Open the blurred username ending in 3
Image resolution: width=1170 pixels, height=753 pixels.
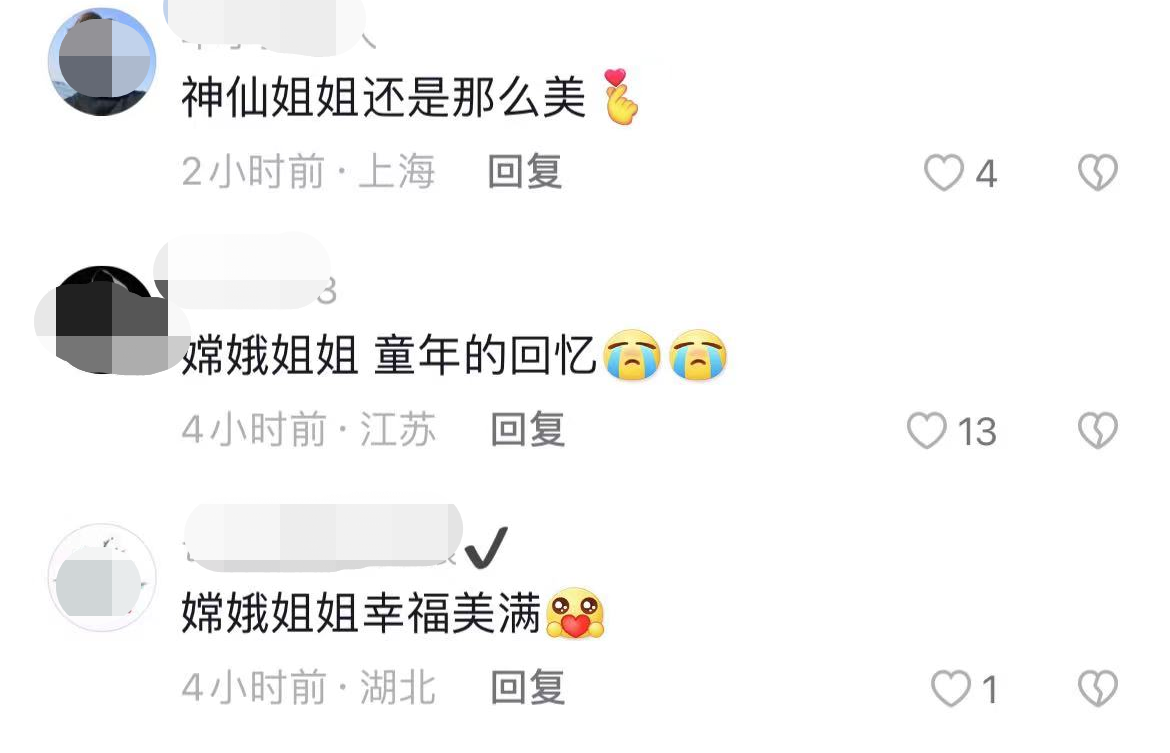(x=246, y=270)
